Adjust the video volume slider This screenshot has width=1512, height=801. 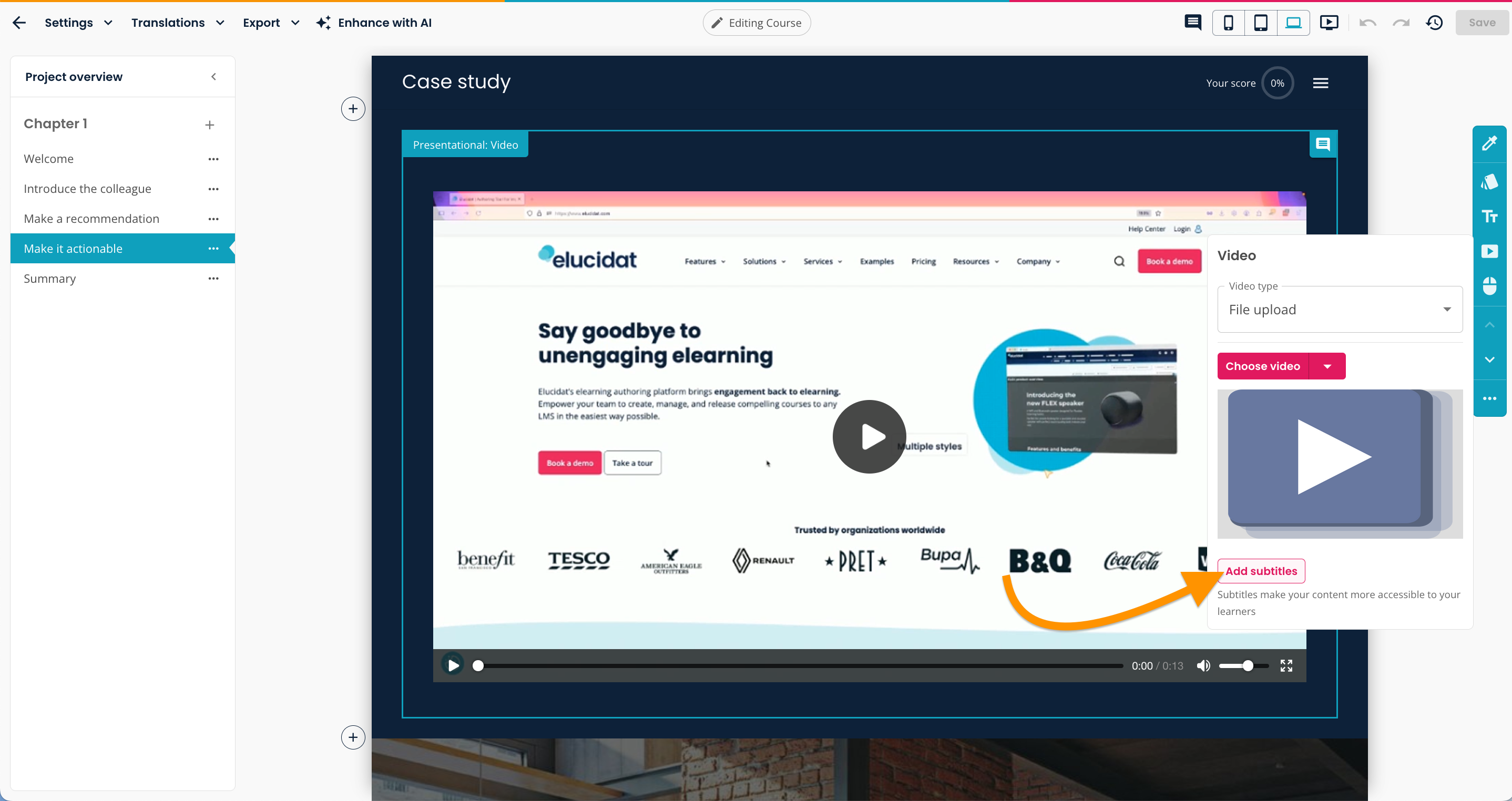coord(1244,665)
